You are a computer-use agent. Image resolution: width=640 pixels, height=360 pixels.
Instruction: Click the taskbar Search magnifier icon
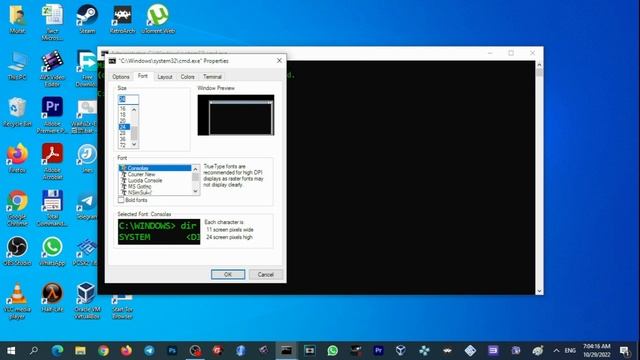34,351
